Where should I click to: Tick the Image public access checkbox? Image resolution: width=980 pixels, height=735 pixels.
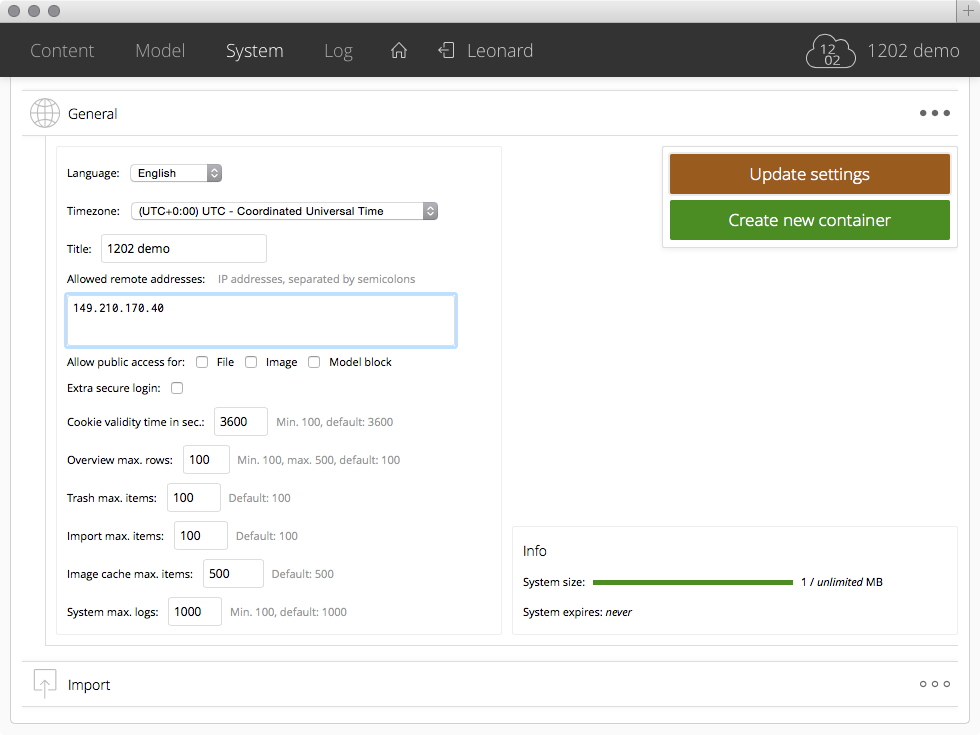click(x=251, y=362)
